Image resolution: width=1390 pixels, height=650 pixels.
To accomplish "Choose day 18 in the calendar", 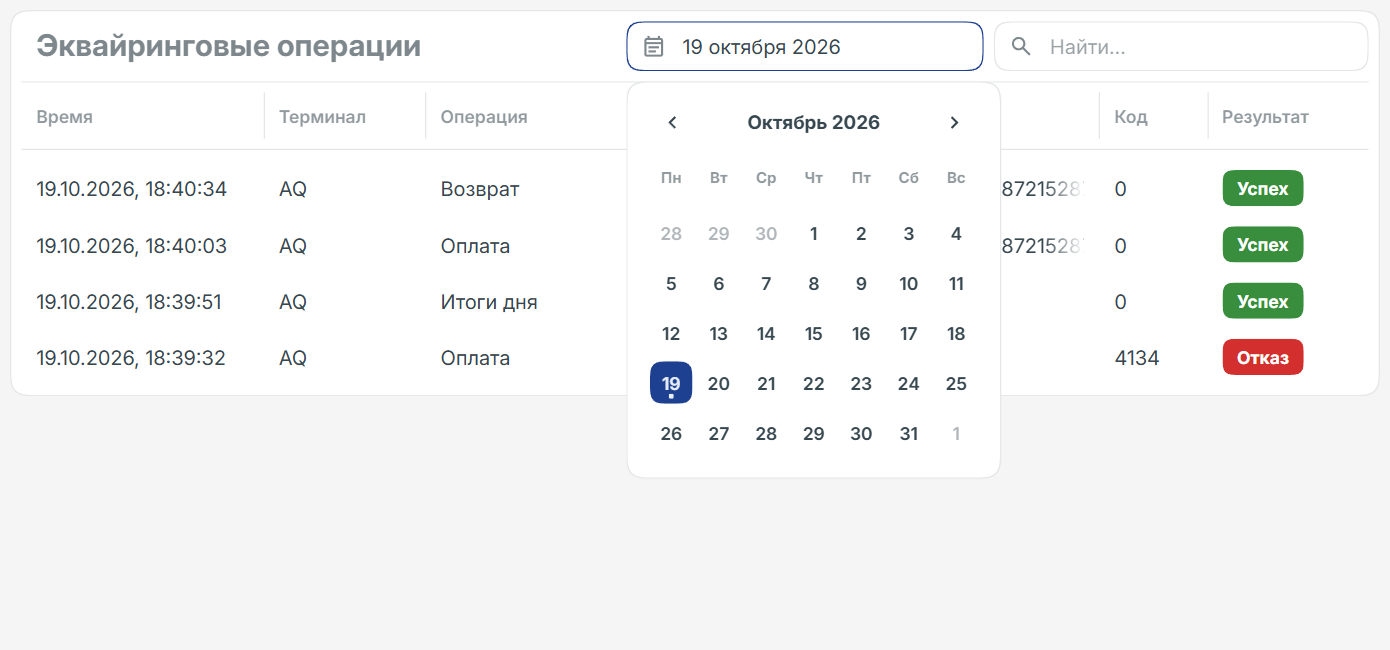I will [x=956, y=334].
